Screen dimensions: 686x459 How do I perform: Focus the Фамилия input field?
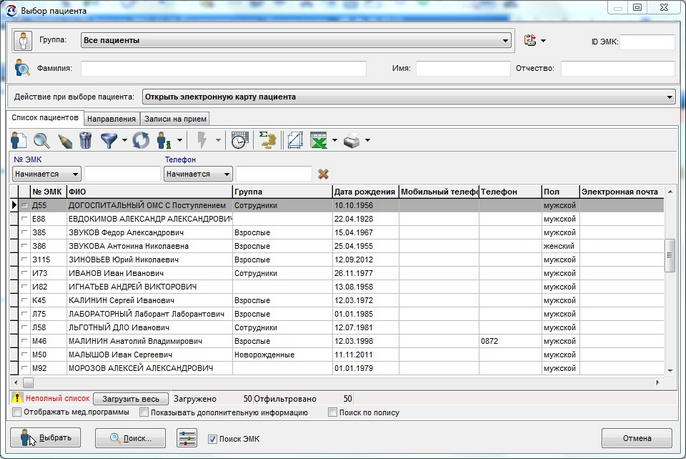click(x=224, y=68)
